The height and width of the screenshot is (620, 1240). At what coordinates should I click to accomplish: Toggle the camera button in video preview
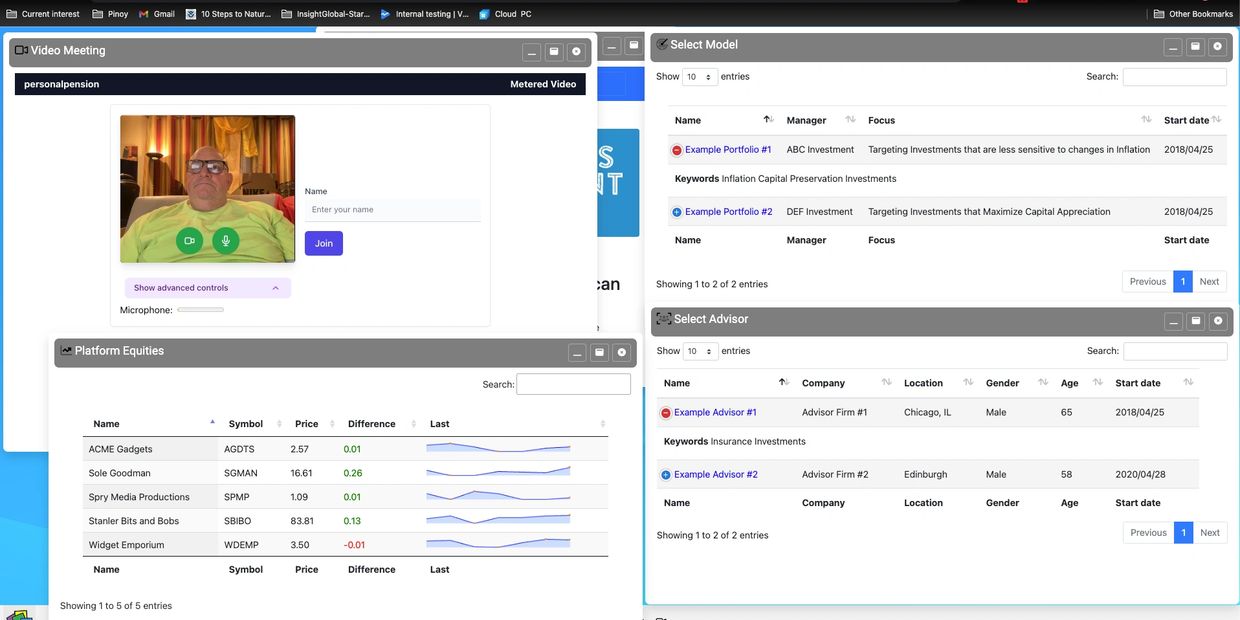(189, 241)
